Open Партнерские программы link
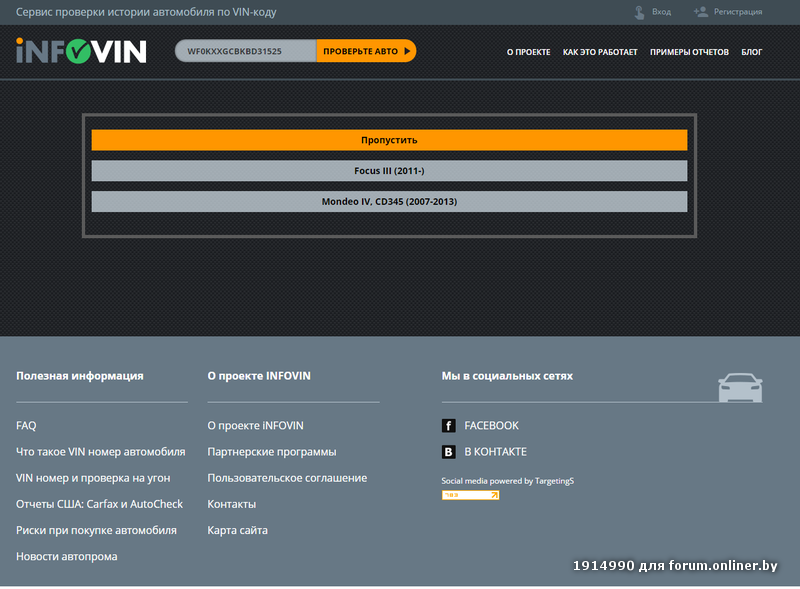 [x=272, y=452]
